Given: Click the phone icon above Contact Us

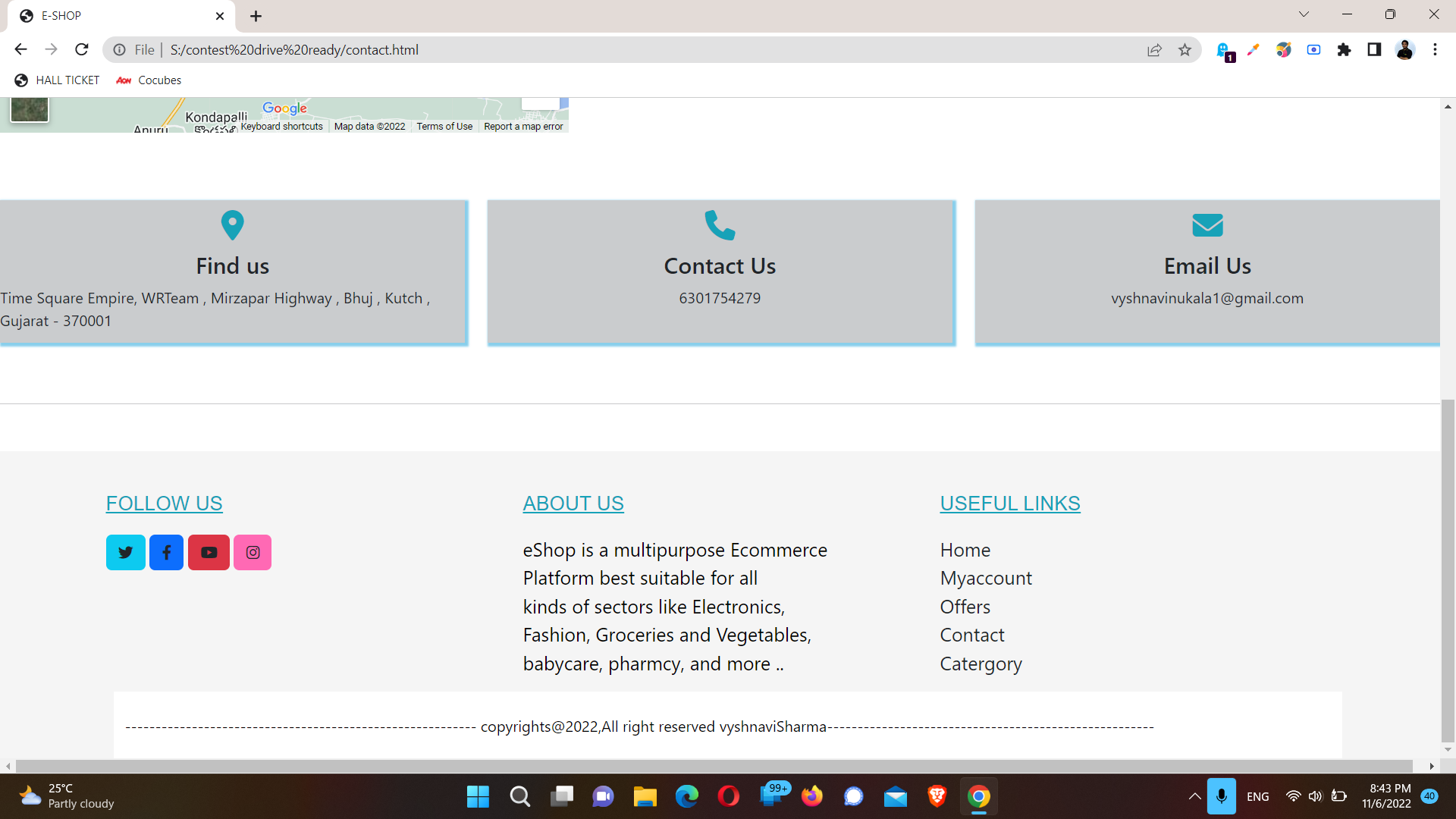Looking at the screenshot, I should point(720,224).
